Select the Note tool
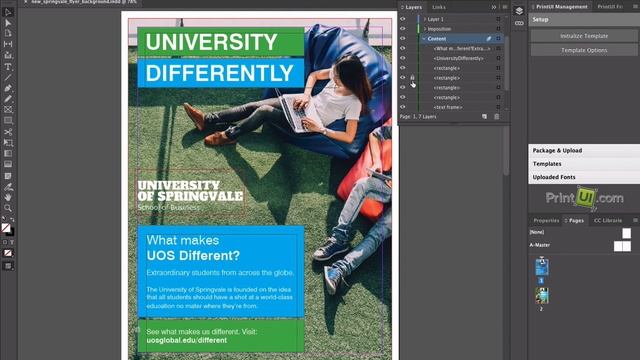Image resolution: width=640 pixels, height=360 pixels. click(8, 176)
